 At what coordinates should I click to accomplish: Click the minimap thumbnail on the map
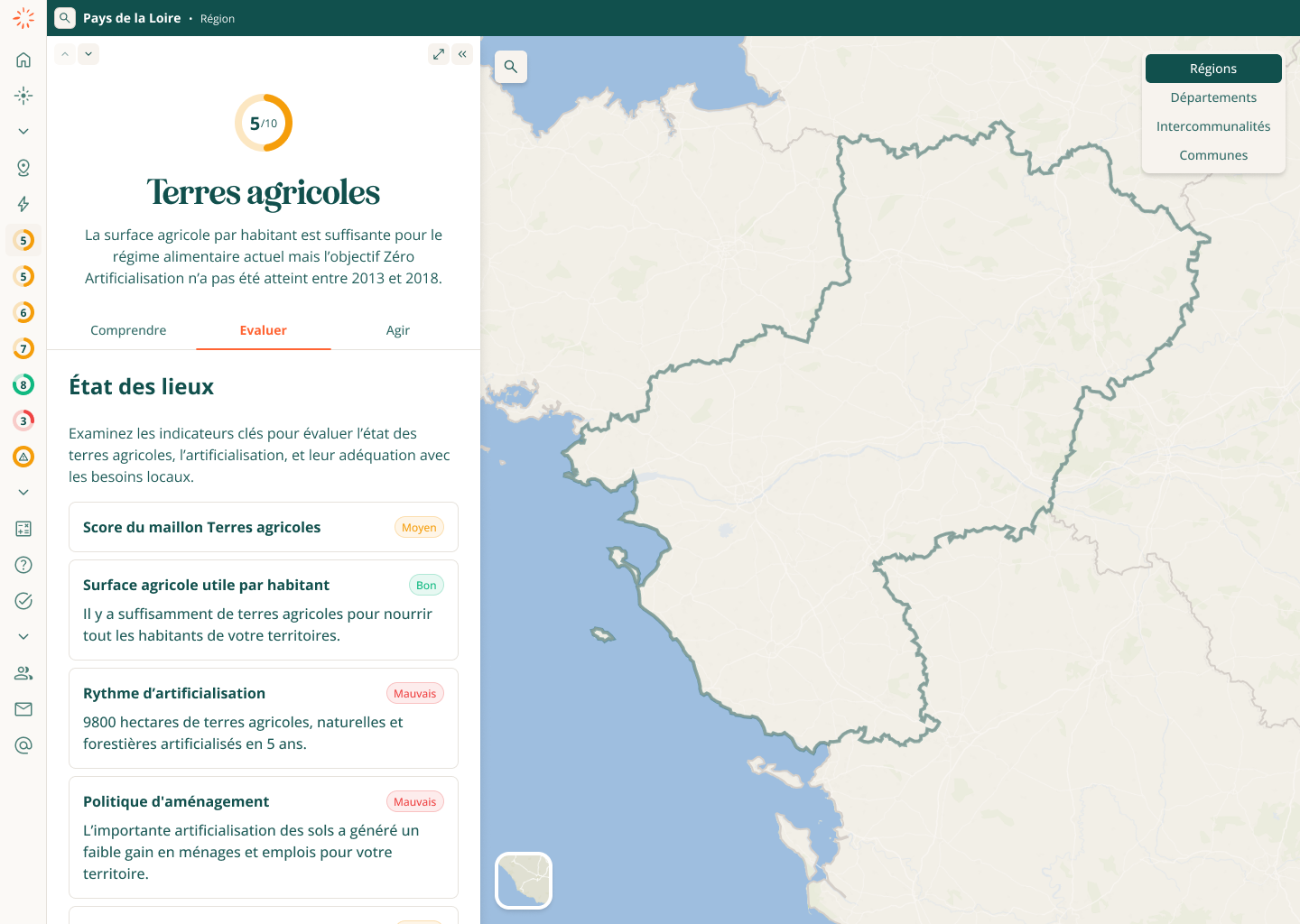point(524,881)
